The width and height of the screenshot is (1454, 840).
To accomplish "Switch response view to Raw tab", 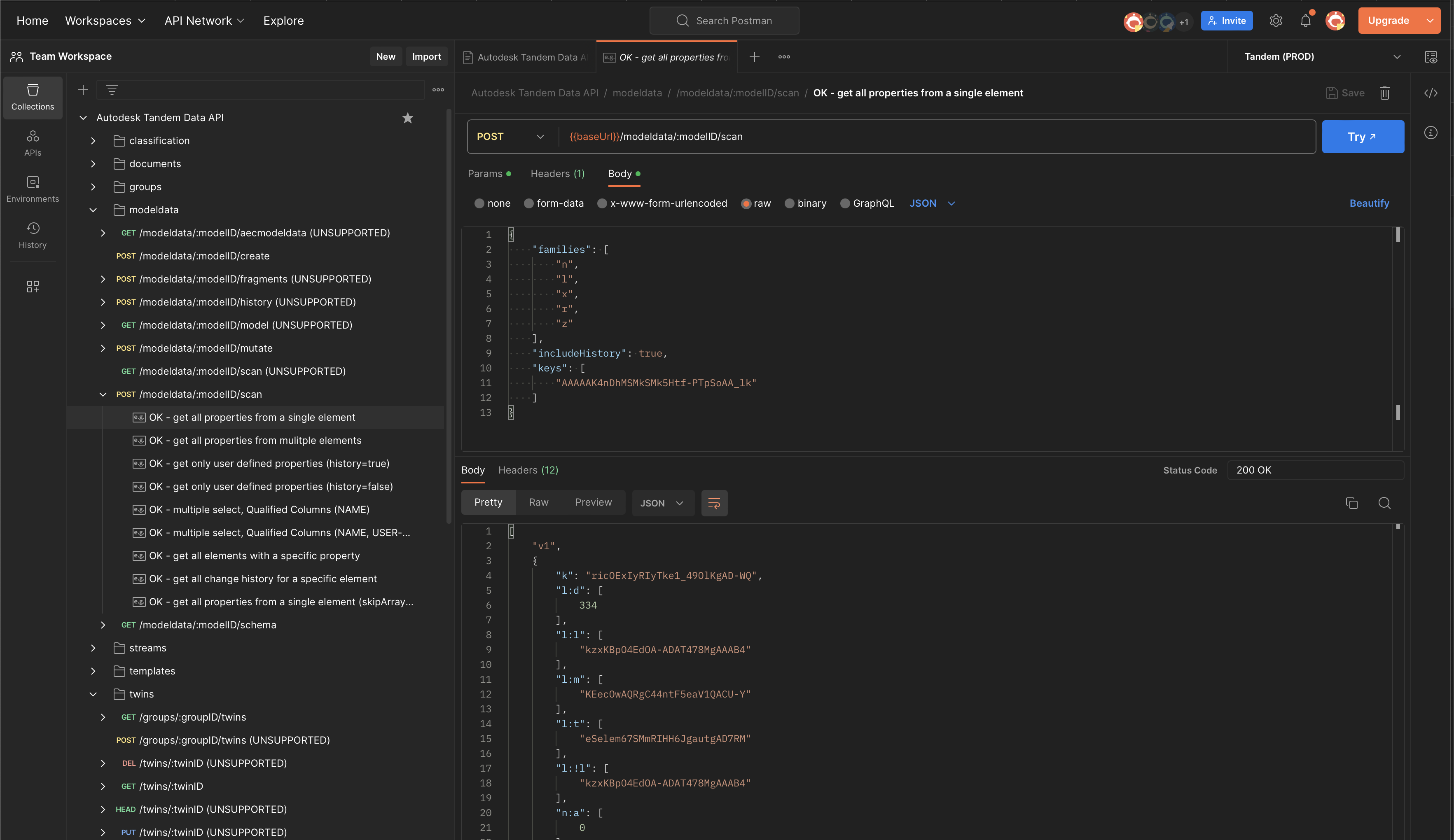I will coord(538,502).
